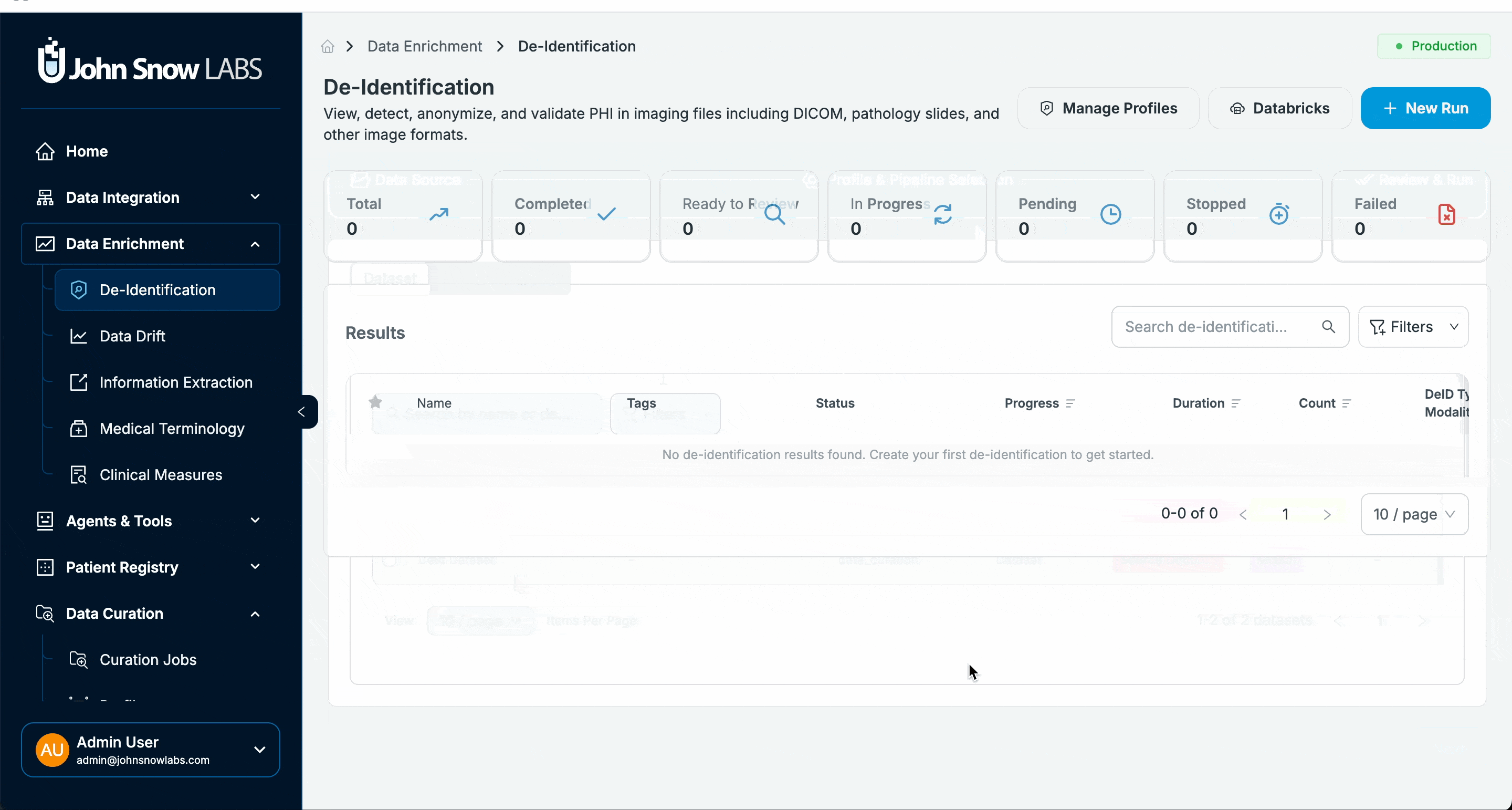Sort by Progress column icon

1070,403
